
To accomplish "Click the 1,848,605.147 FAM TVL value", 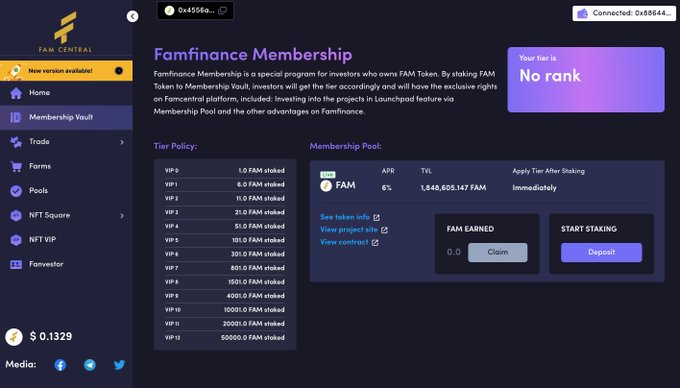I will 453,188.
